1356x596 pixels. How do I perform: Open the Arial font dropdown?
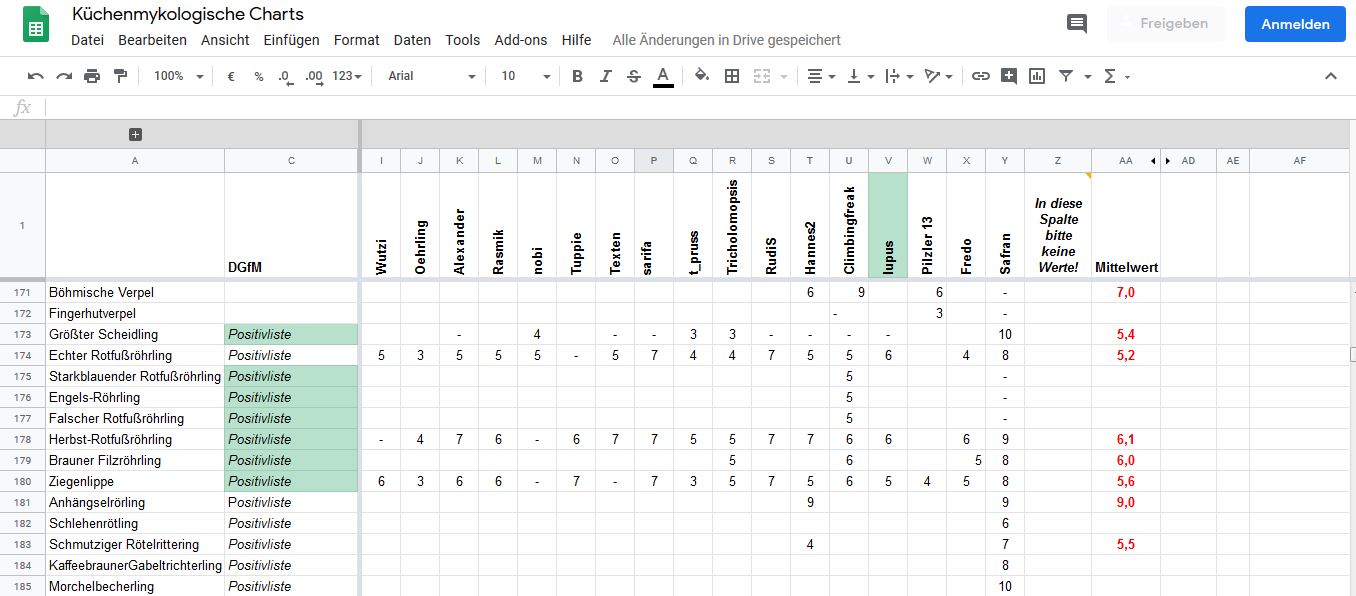[432, 76]
